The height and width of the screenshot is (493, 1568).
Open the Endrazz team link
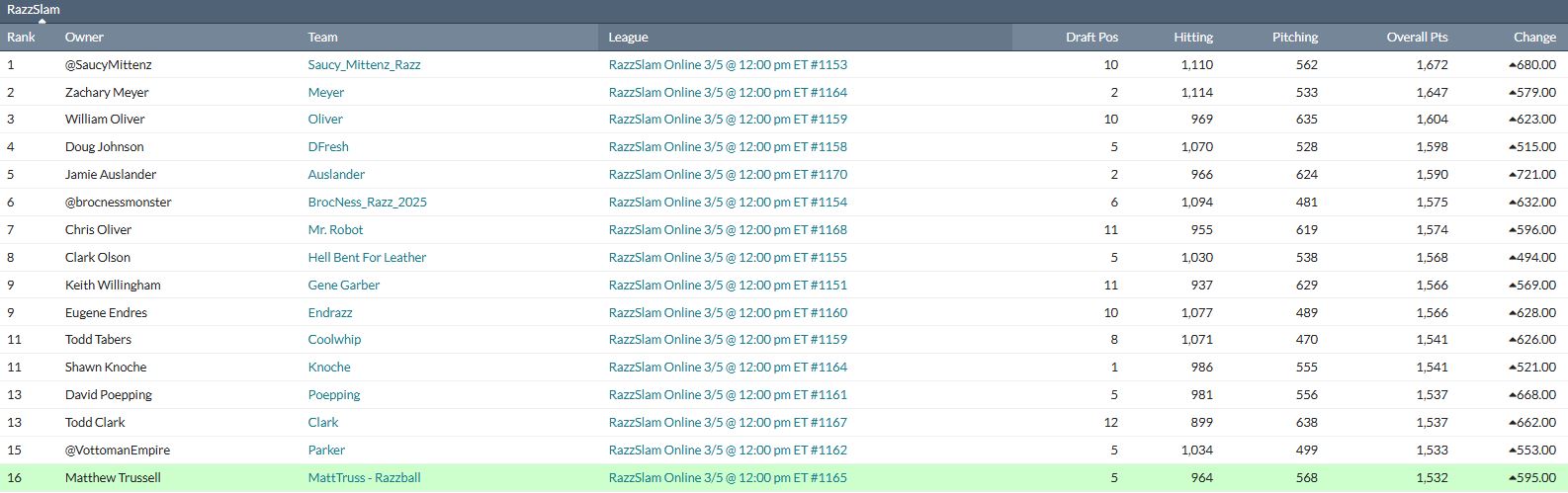[330, 312]
